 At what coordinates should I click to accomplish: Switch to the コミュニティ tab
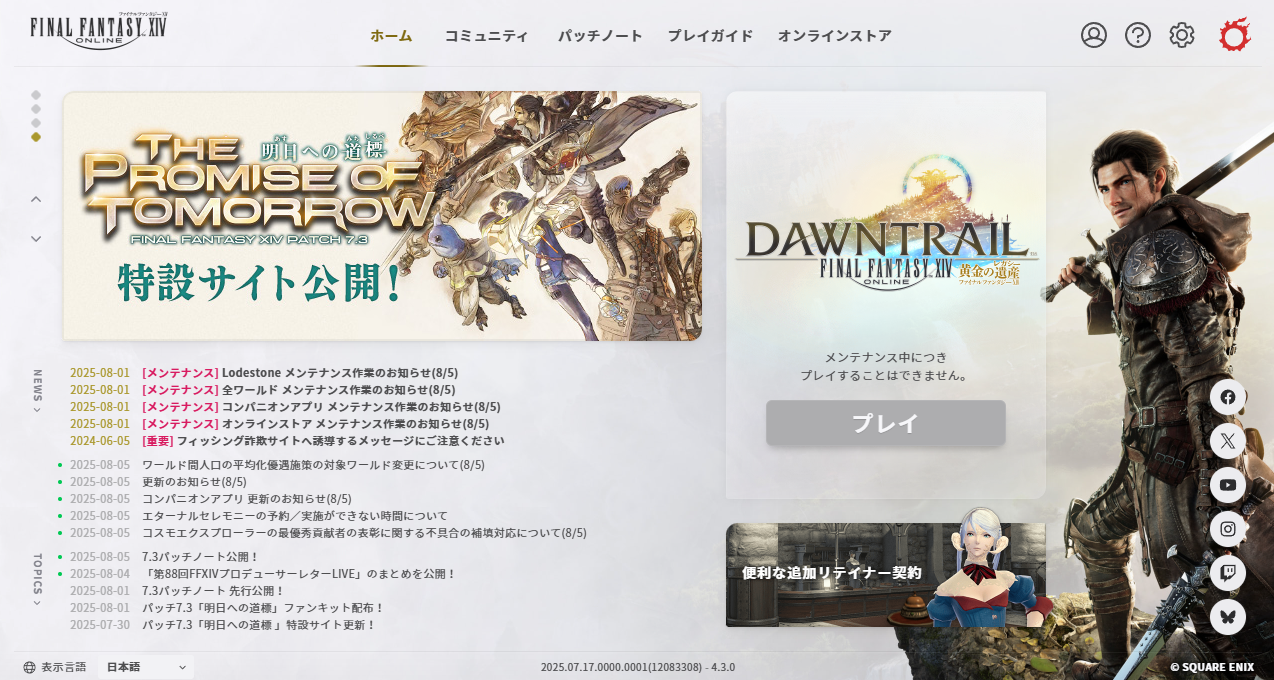coord(487,36)
